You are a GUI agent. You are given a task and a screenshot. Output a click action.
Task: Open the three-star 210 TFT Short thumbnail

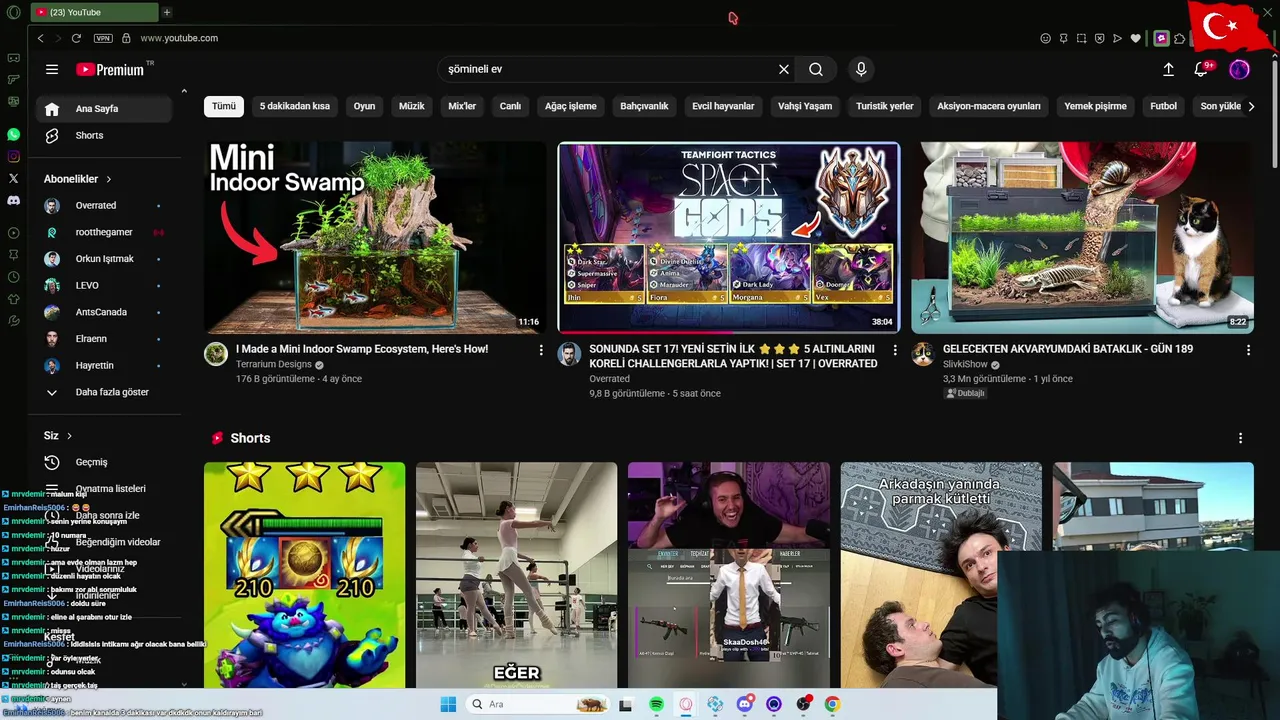pyautogui.click(x=305, y=575)
